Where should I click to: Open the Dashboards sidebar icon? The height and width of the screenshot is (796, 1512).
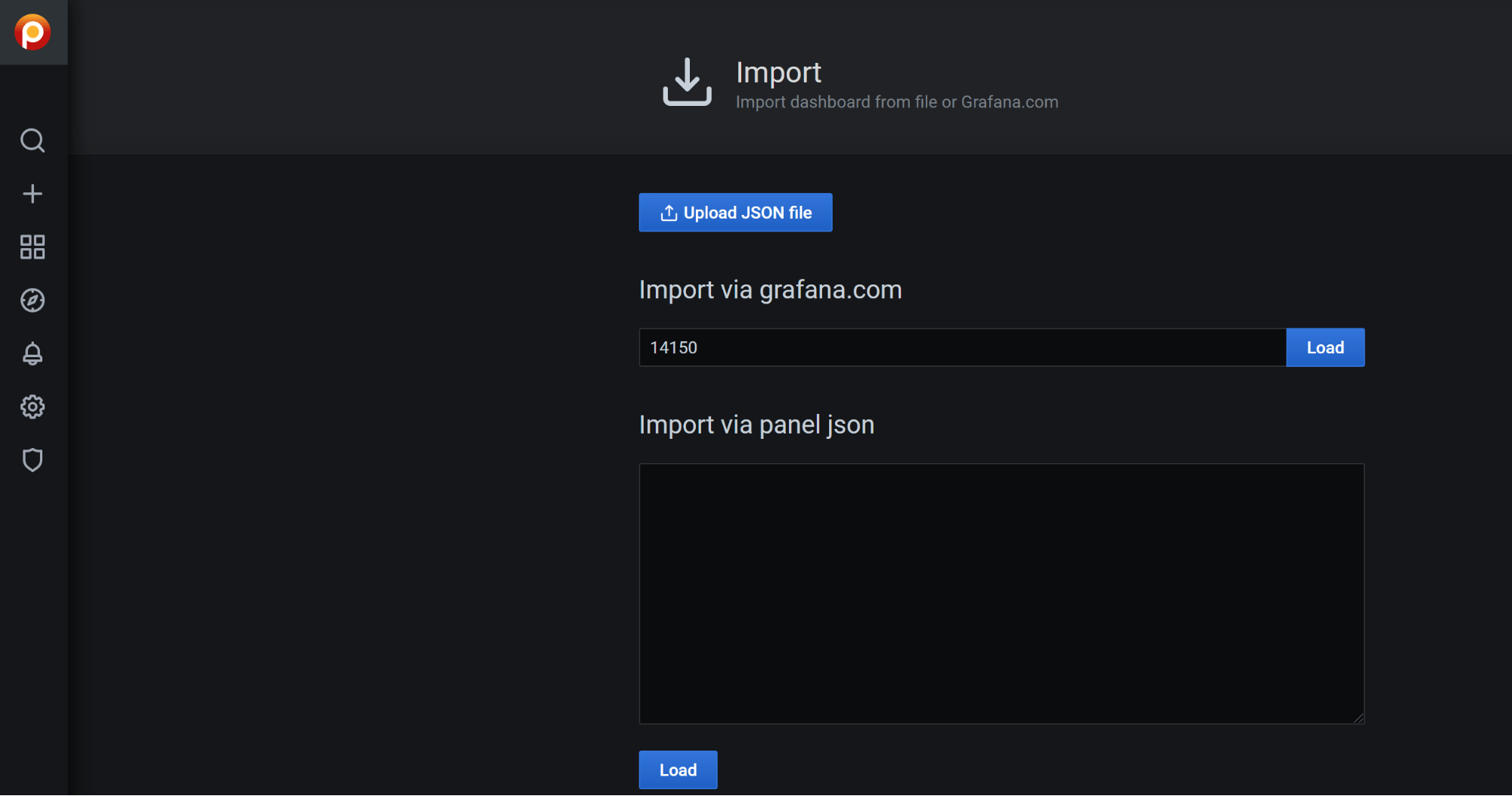point(33,247)
